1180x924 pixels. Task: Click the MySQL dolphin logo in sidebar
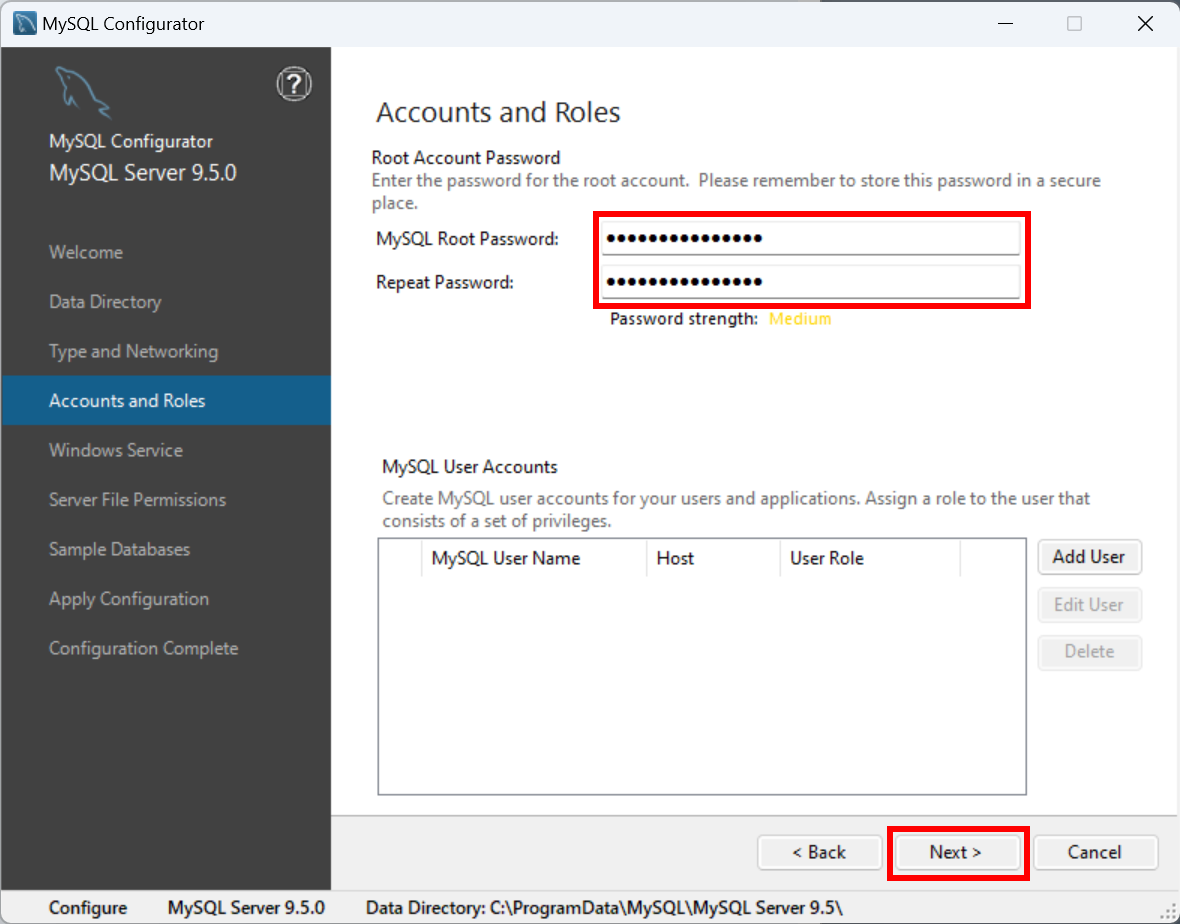coord(83,93)
